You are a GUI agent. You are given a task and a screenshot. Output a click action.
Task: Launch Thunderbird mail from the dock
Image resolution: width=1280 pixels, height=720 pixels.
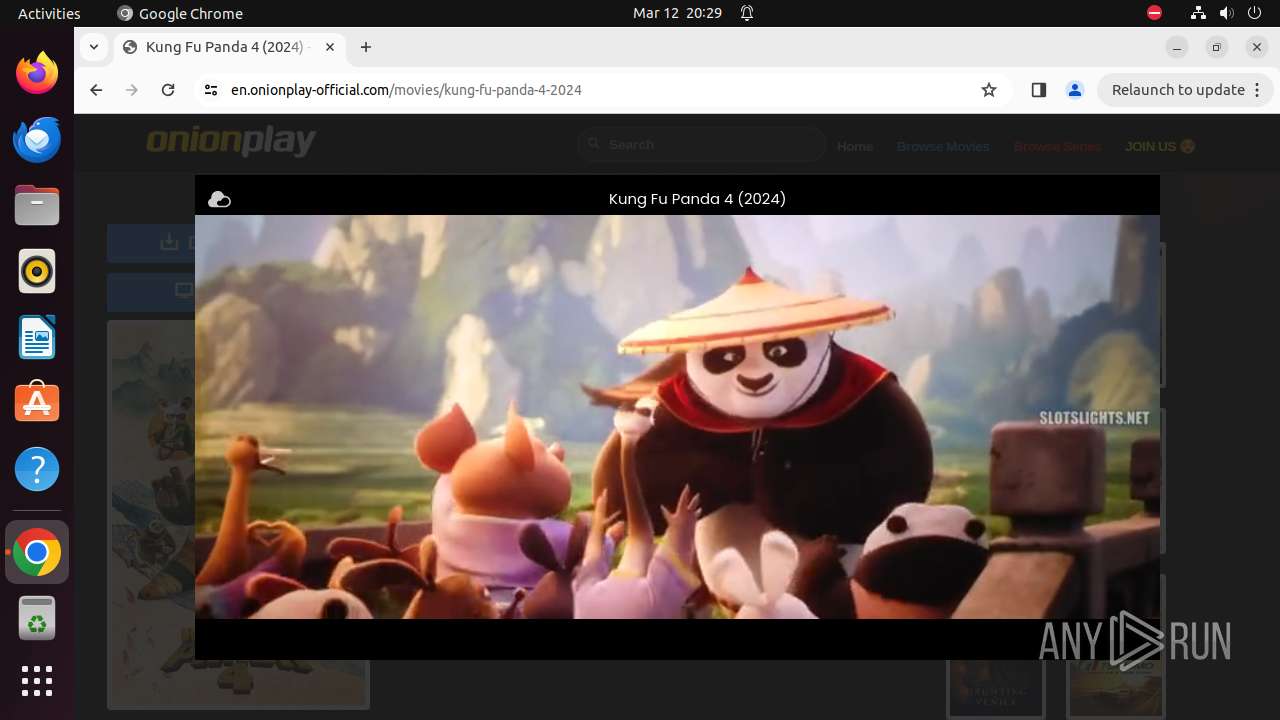click(37, 139)
